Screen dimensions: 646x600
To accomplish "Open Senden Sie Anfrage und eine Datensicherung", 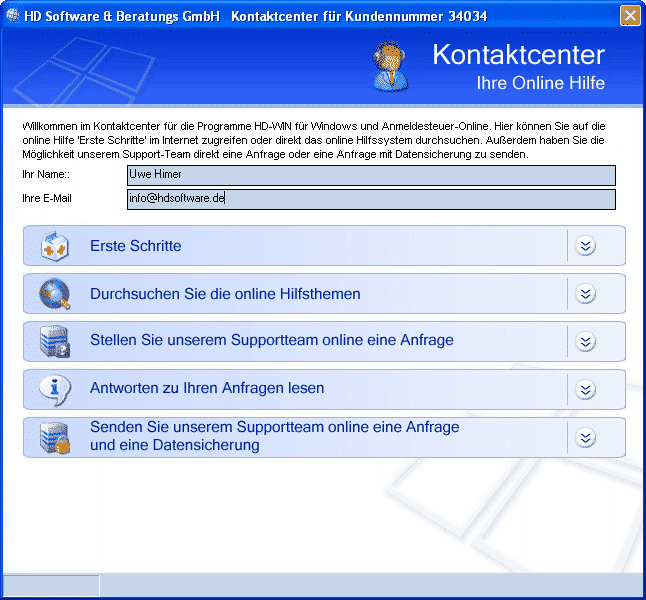I will pos(275,436).
